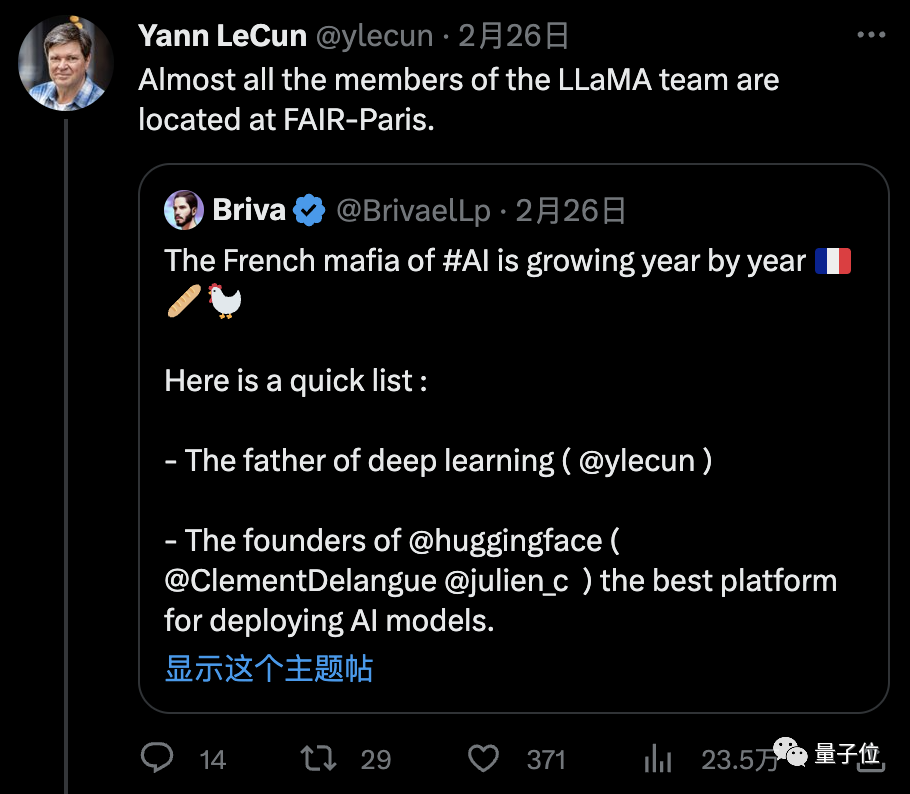Open the @BrivaelLp handle
The image size is (910, 794).
tap(414, 210)
